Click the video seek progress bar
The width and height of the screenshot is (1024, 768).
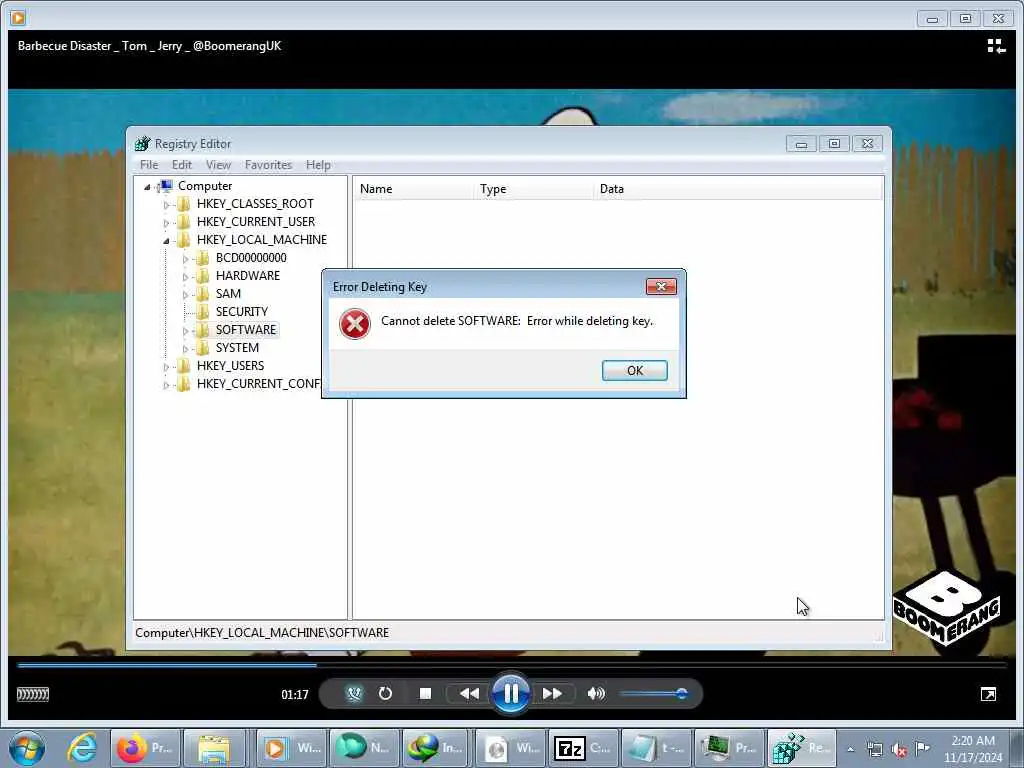click(x=512, y=665)
